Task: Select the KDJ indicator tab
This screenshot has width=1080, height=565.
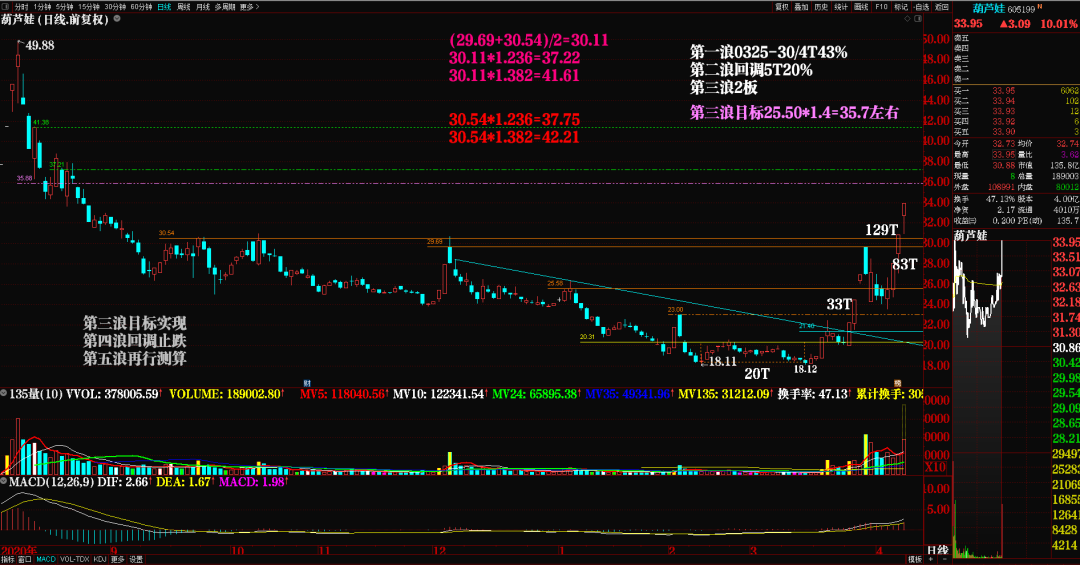Action: 100,559
